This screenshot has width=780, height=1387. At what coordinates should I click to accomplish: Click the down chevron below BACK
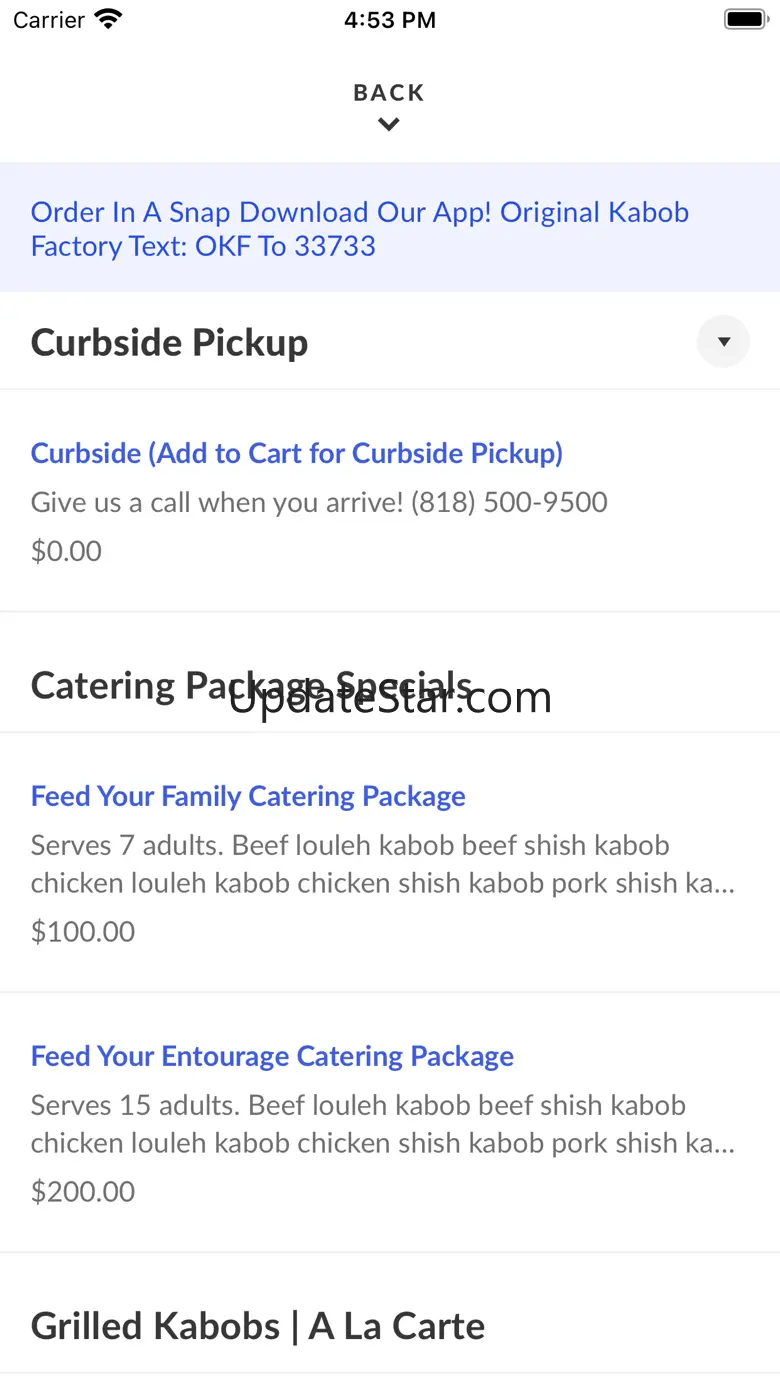click(x=389, y=125)
